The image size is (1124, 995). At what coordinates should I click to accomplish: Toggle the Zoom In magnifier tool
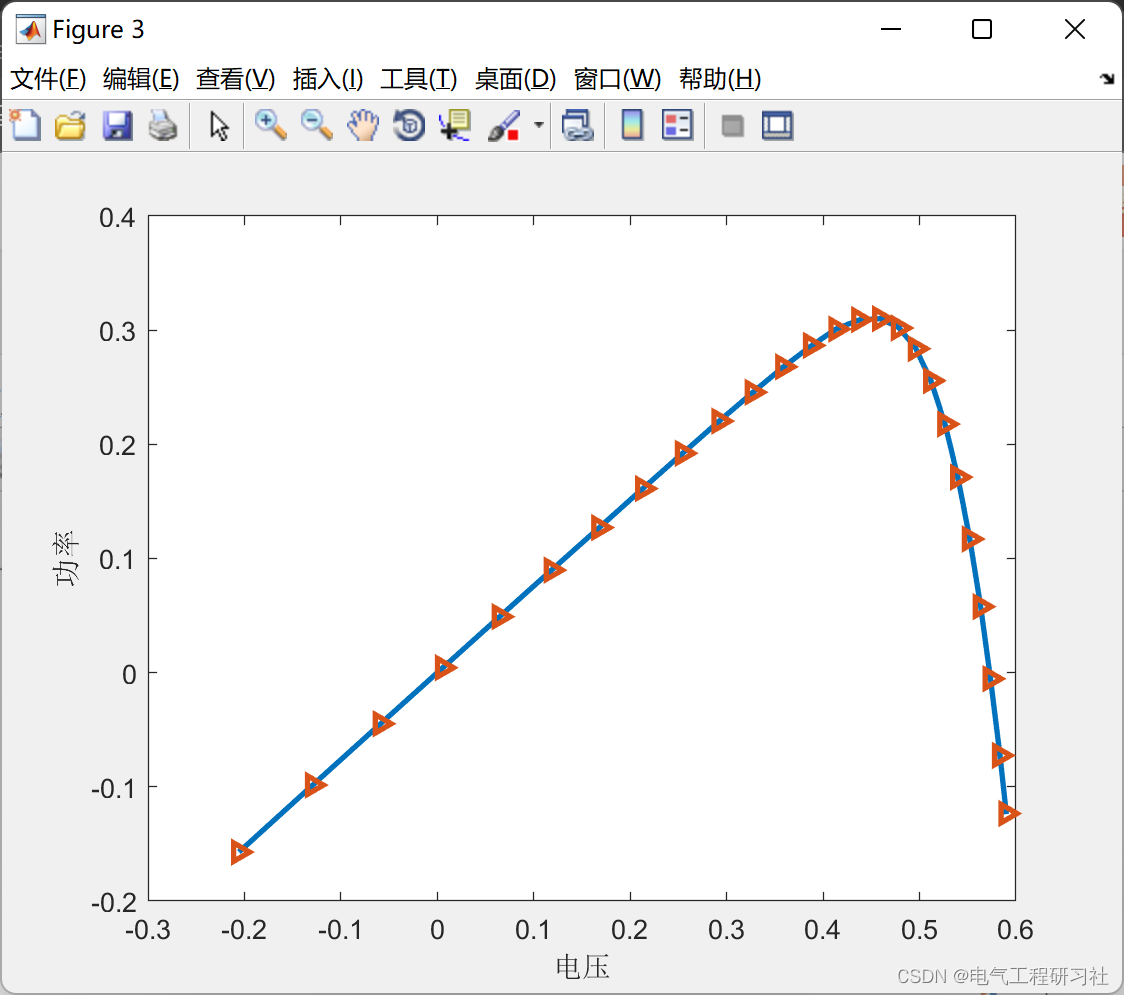click(270, 126)
